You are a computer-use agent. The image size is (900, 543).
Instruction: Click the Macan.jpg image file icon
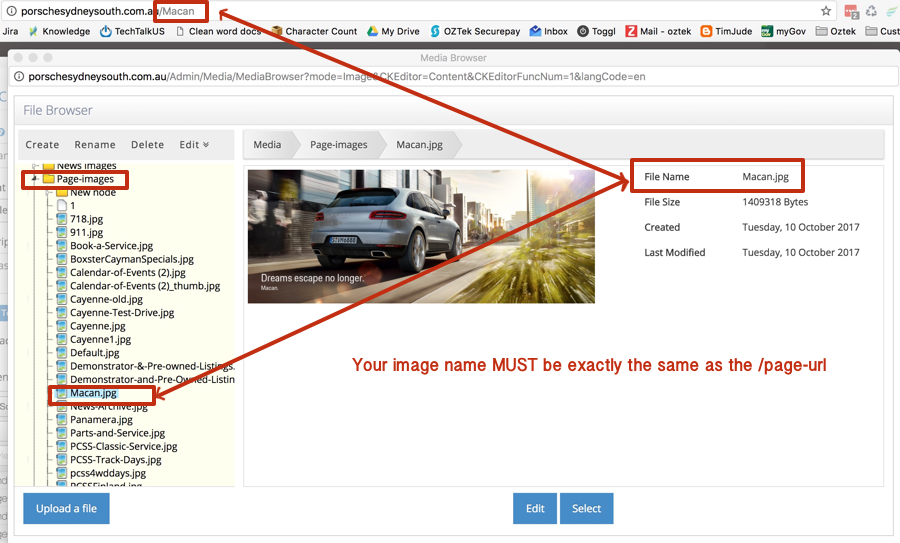click(x=62, y=393)
